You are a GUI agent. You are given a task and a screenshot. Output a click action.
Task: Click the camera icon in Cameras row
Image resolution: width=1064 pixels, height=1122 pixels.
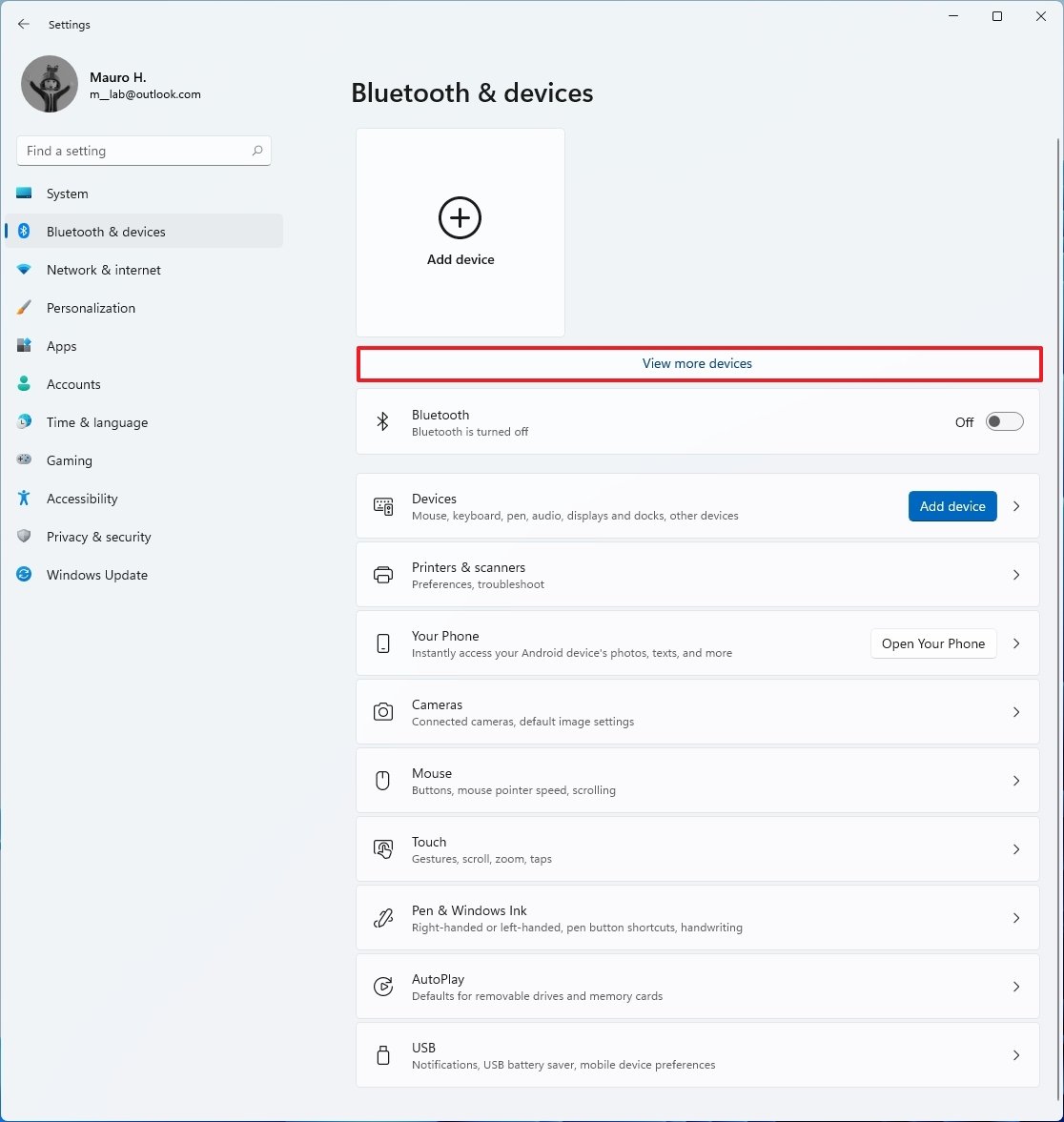coord(383,712)
